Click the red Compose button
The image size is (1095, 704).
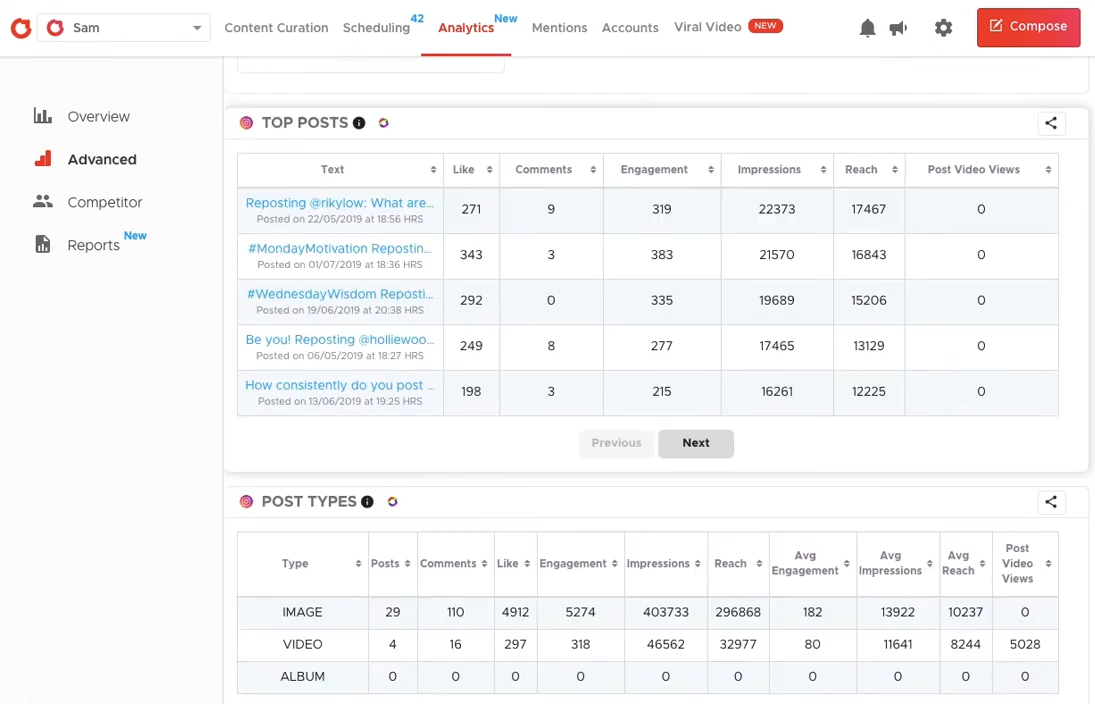pos(1028,28)
